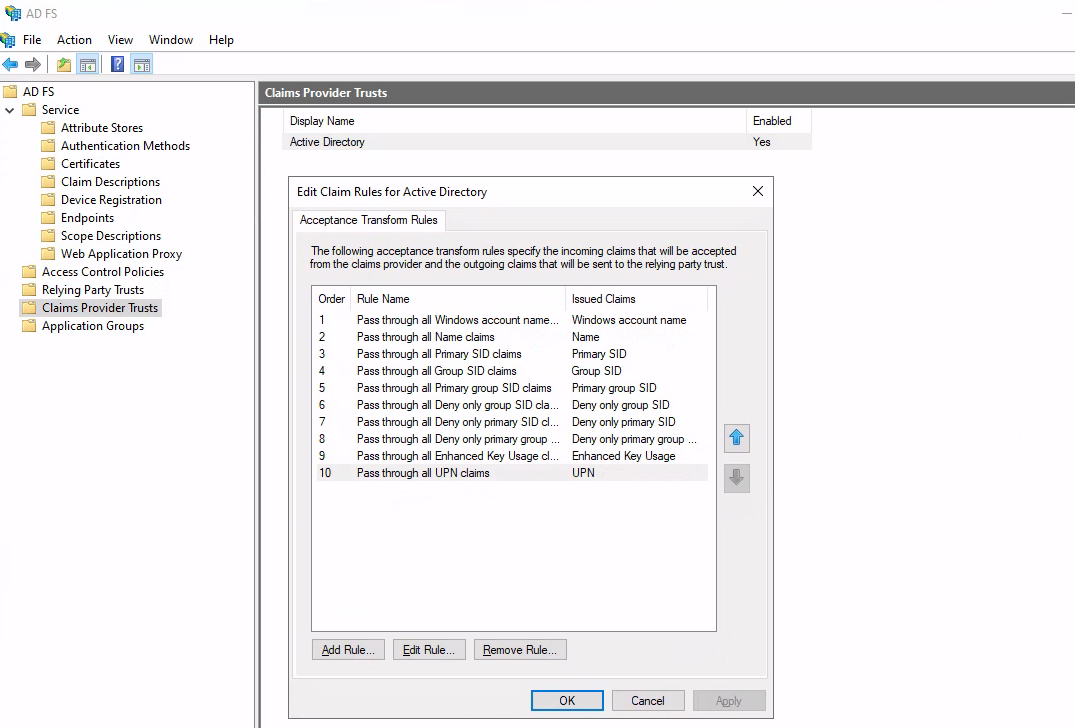Click the Forward arrow toolbar icon
The width and height of the screenshot is (1075, 728).
33,65
